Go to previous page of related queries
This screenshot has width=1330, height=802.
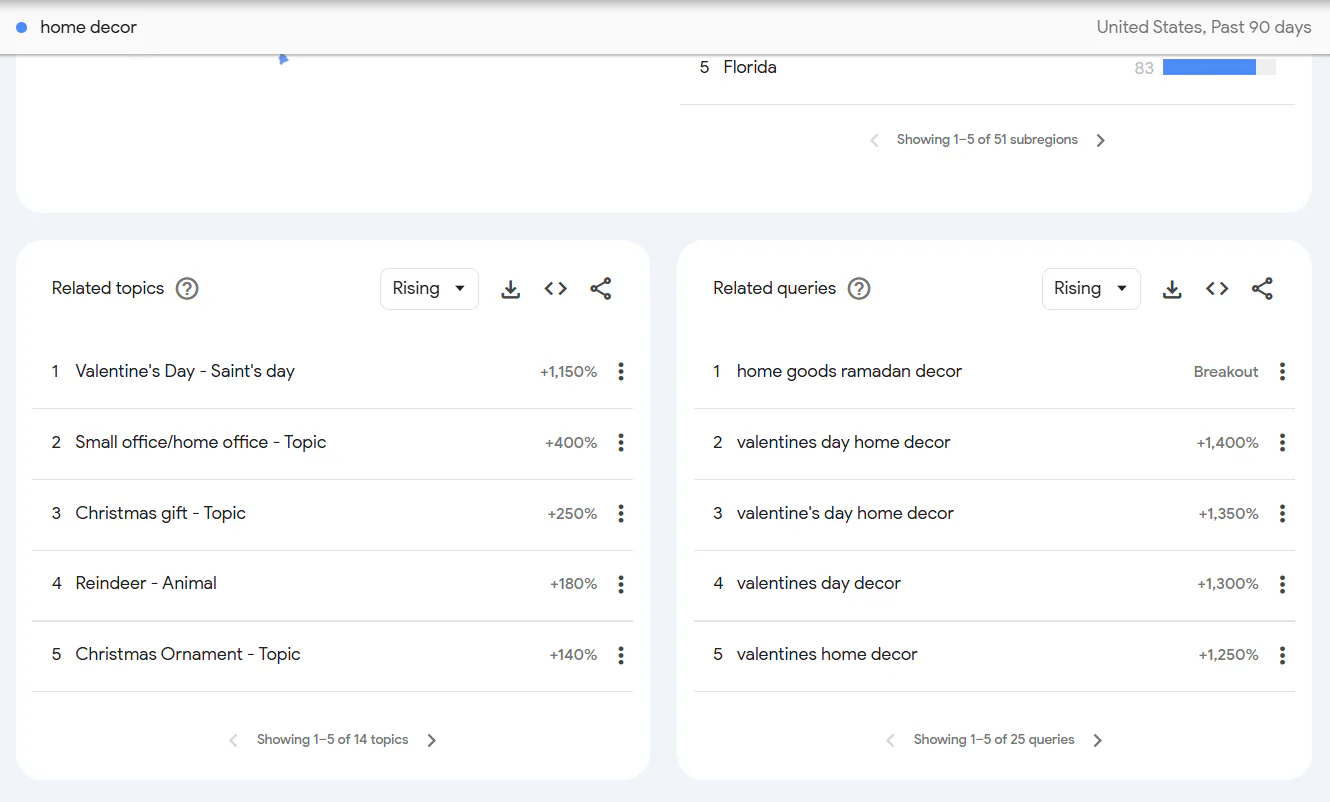coord(891,741)
